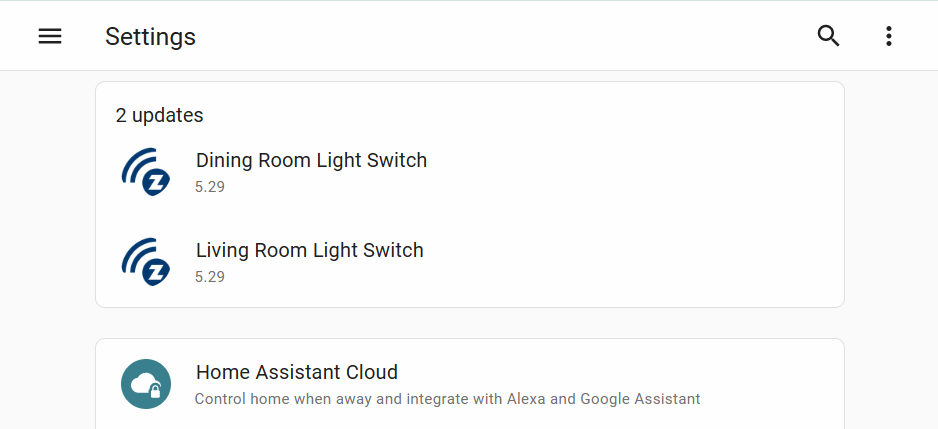Click the top header bar's empty middle area
This screenshot has width=938, height=429.
tap(500, 37)
